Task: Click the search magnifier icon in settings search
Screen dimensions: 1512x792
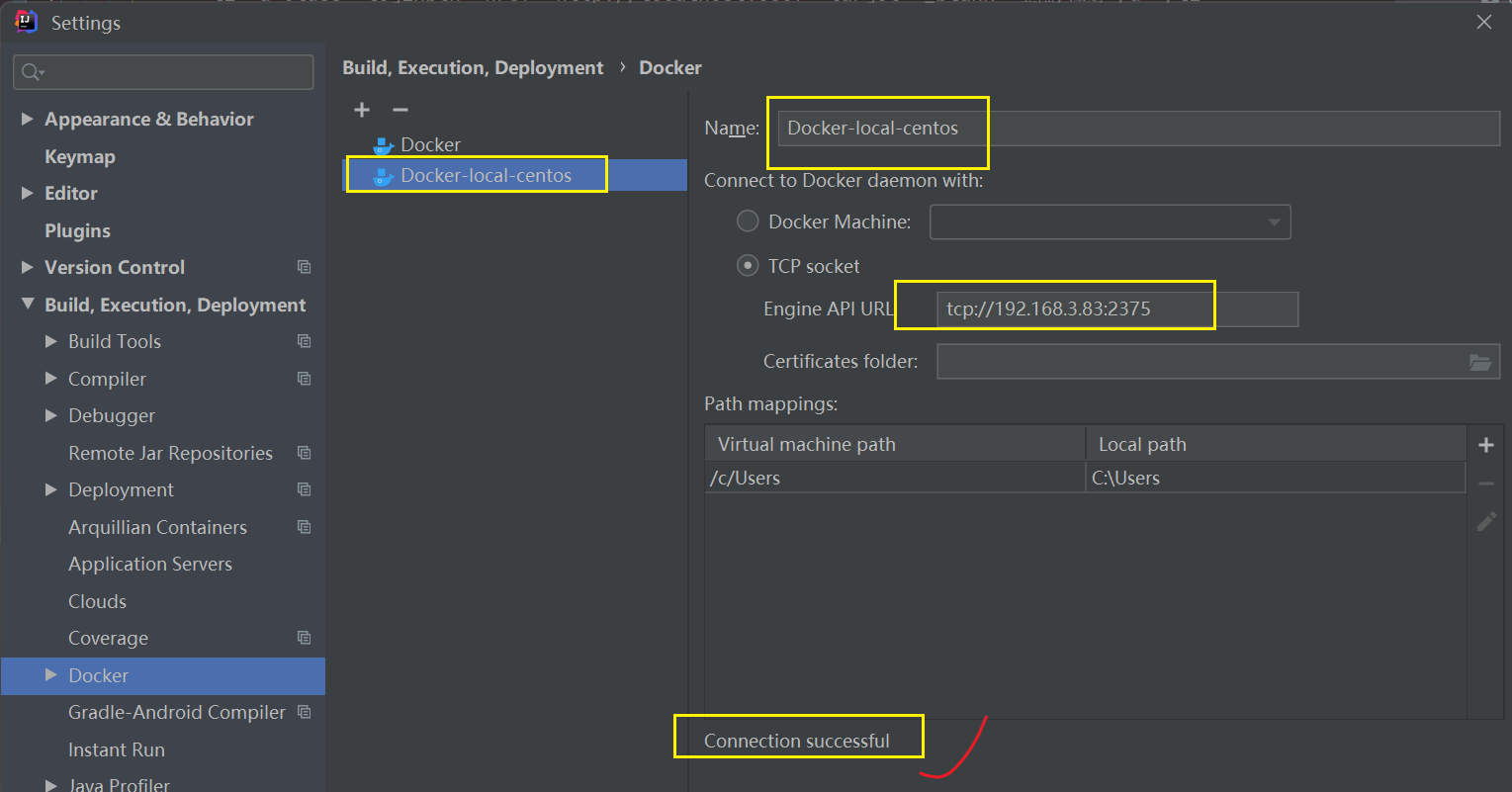Action: 33,72
